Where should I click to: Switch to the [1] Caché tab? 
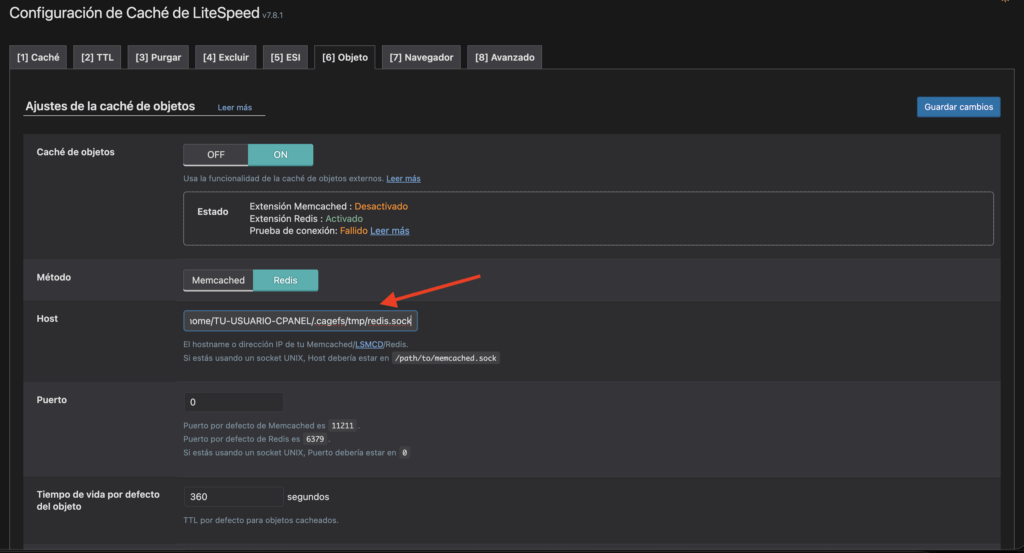(38, 58)
